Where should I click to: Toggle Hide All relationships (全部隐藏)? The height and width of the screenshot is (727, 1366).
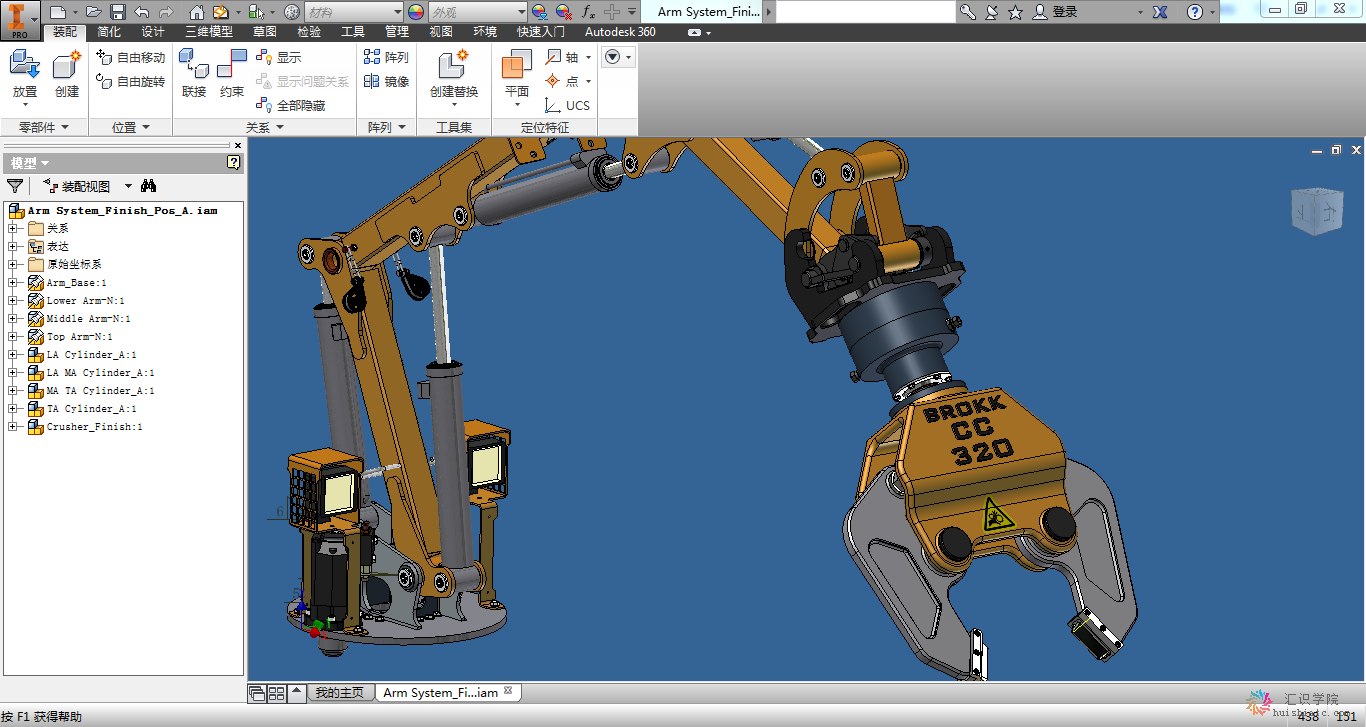tap(291, 105)
